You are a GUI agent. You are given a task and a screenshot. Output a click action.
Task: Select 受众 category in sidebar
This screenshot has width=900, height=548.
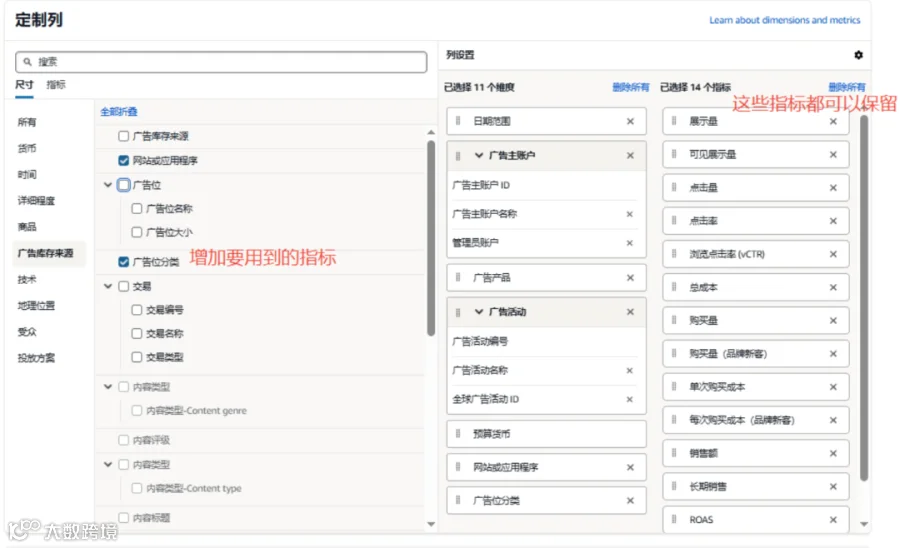27,332
